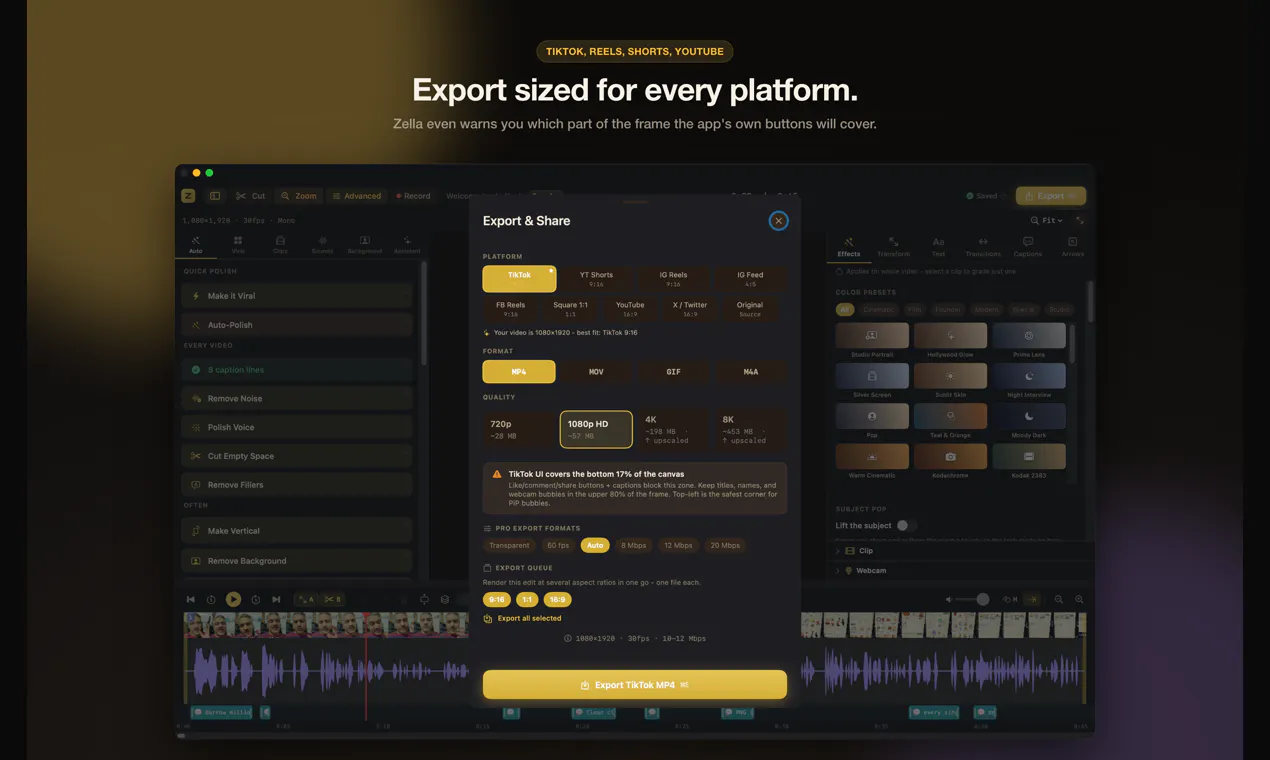Select 12 Mbps bitrate
This screenshot has width=1270, height=760.
(x=678, y=545)
